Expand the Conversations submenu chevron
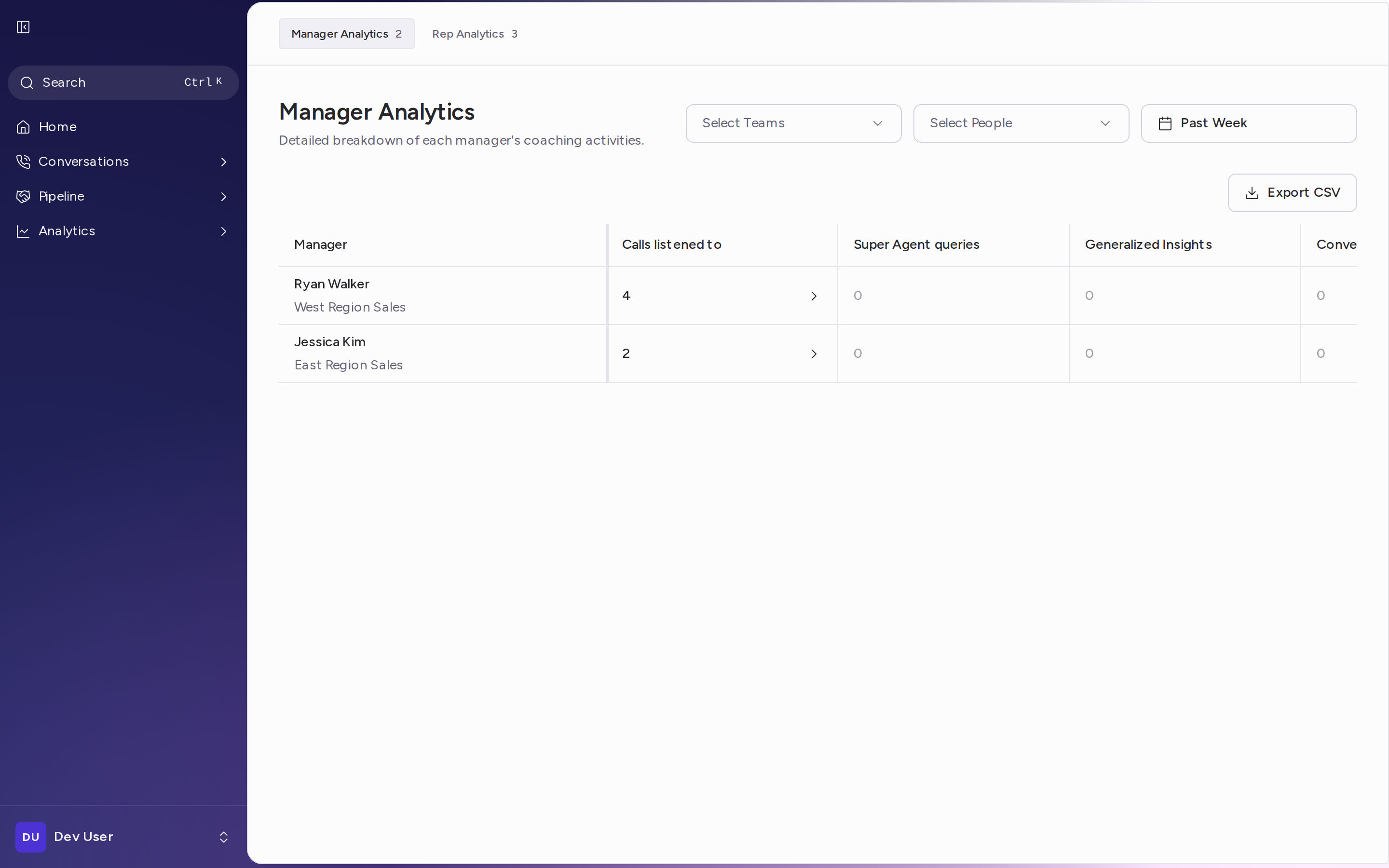Screen dimensions: 1389x868 click(x=224, y=162)
